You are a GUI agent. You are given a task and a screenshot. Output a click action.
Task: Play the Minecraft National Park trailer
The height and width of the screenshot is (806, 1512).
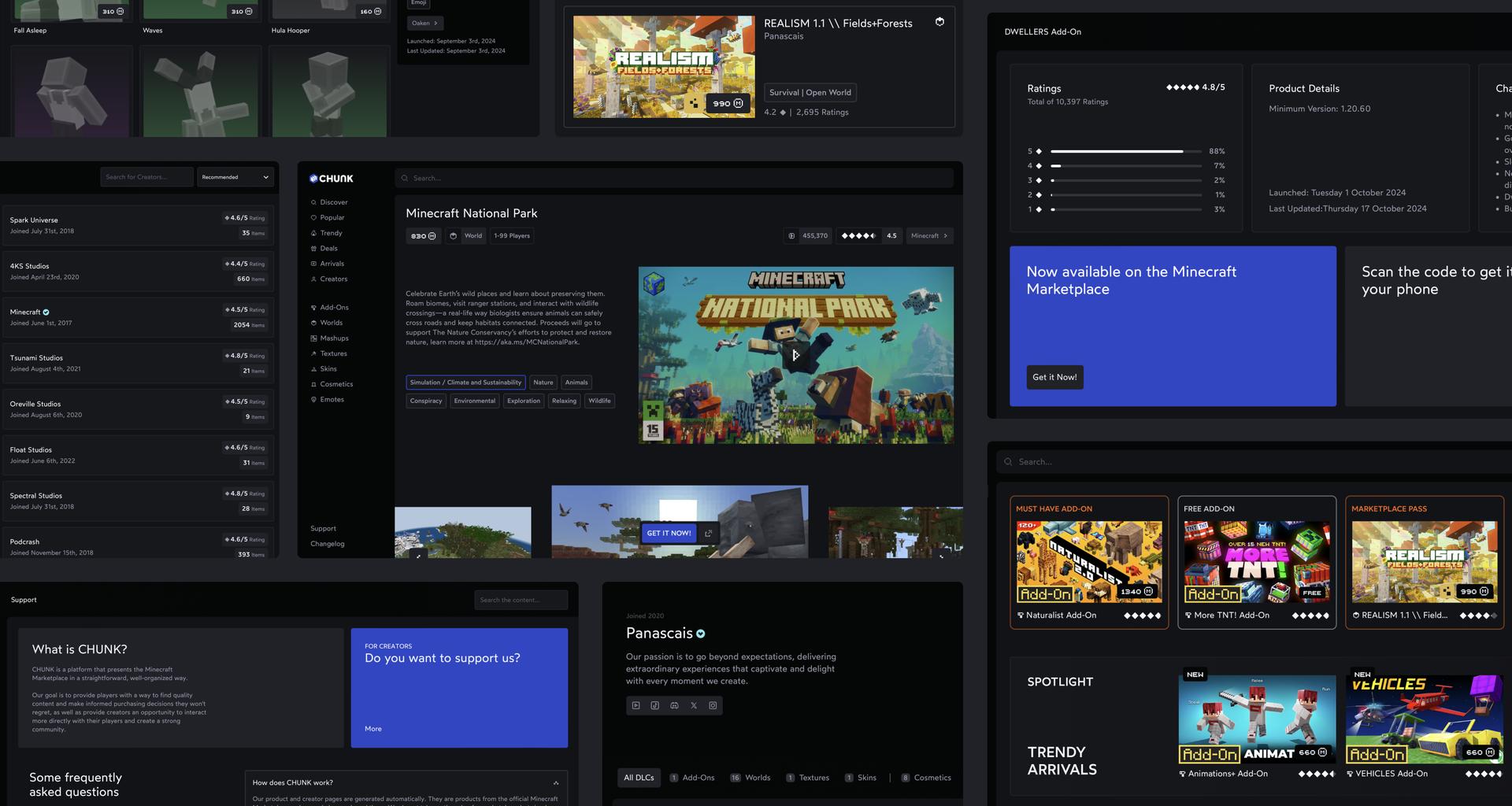pyautogui.click(x=795, y=356)
